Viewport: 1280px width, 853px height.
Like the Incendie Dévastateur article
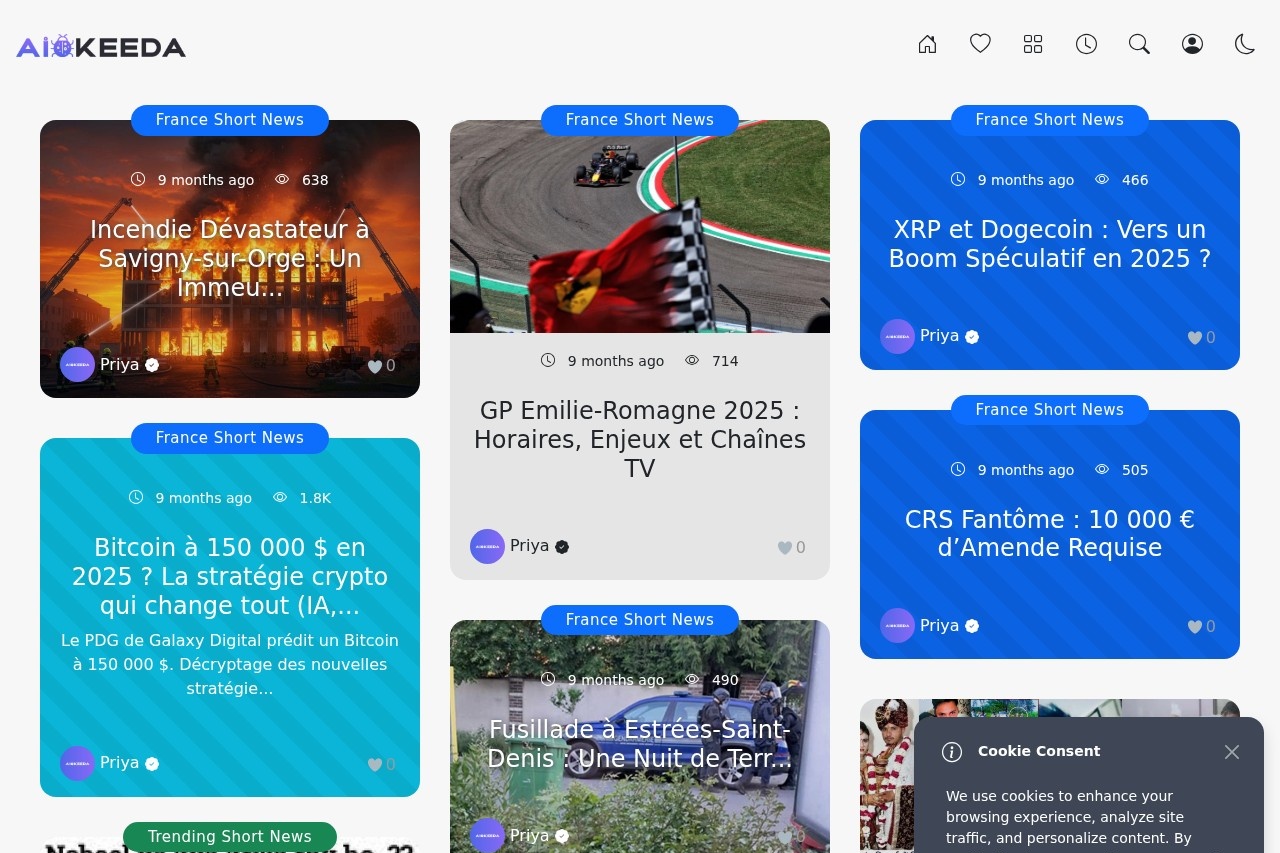376,366
